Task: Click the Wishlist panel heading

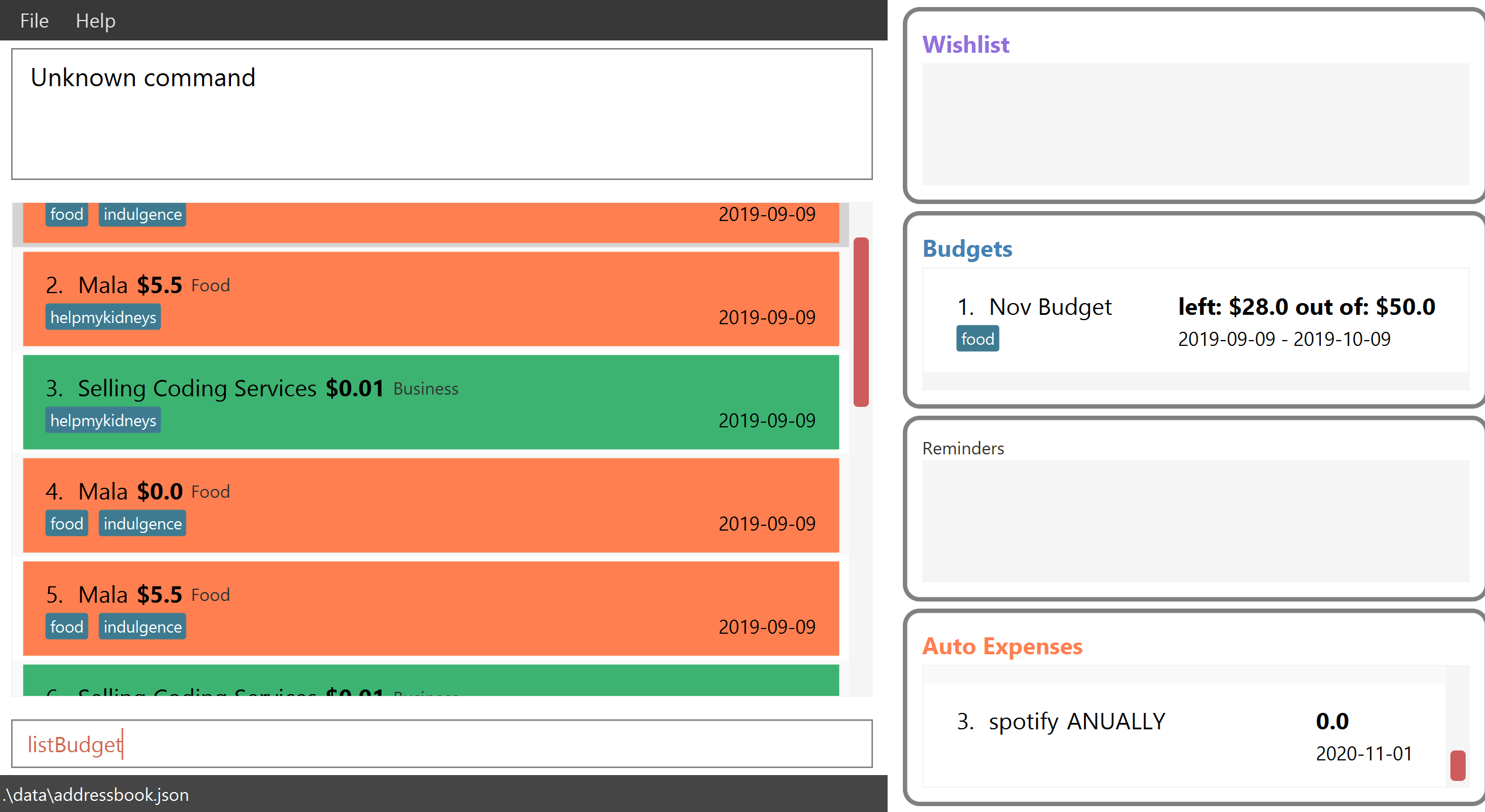Action: [966, 45]
